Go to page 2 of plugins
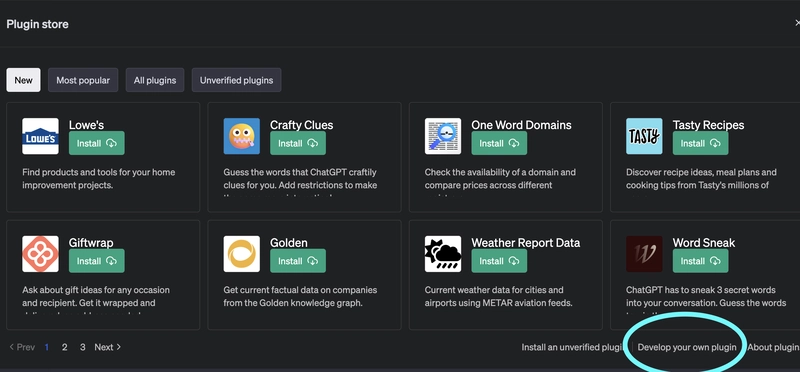The image size is (800, 372). (64, 347)
